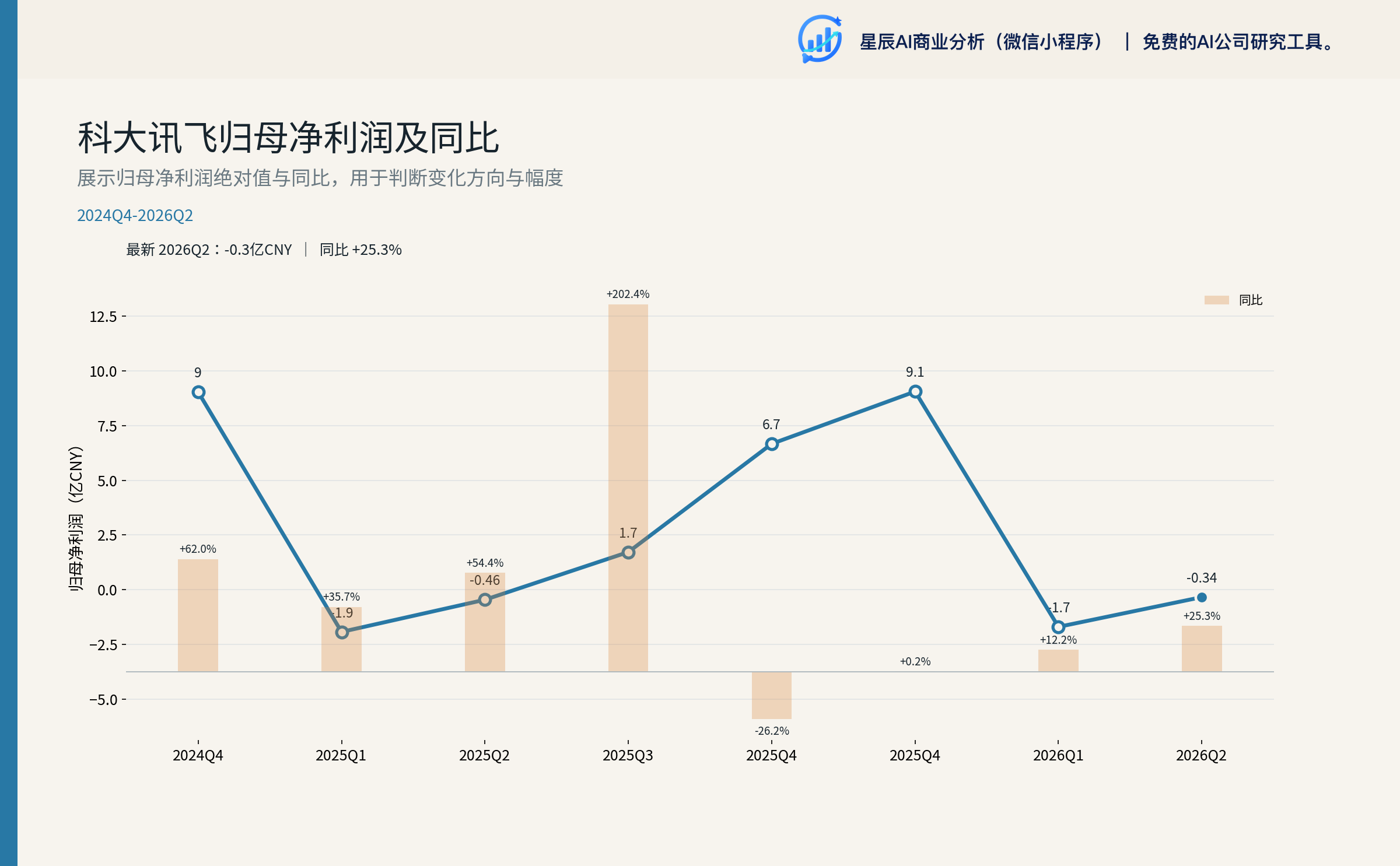The width and height of the screenshot is (1400, 866).
Task: Click the y-axis tick label 7.5
Action: (107, 426)
